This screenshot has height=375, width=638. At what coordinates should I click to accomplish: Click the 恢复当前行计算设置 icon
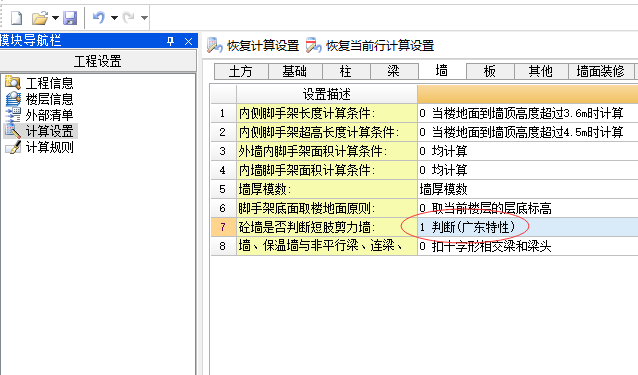[x=314, y=45]
